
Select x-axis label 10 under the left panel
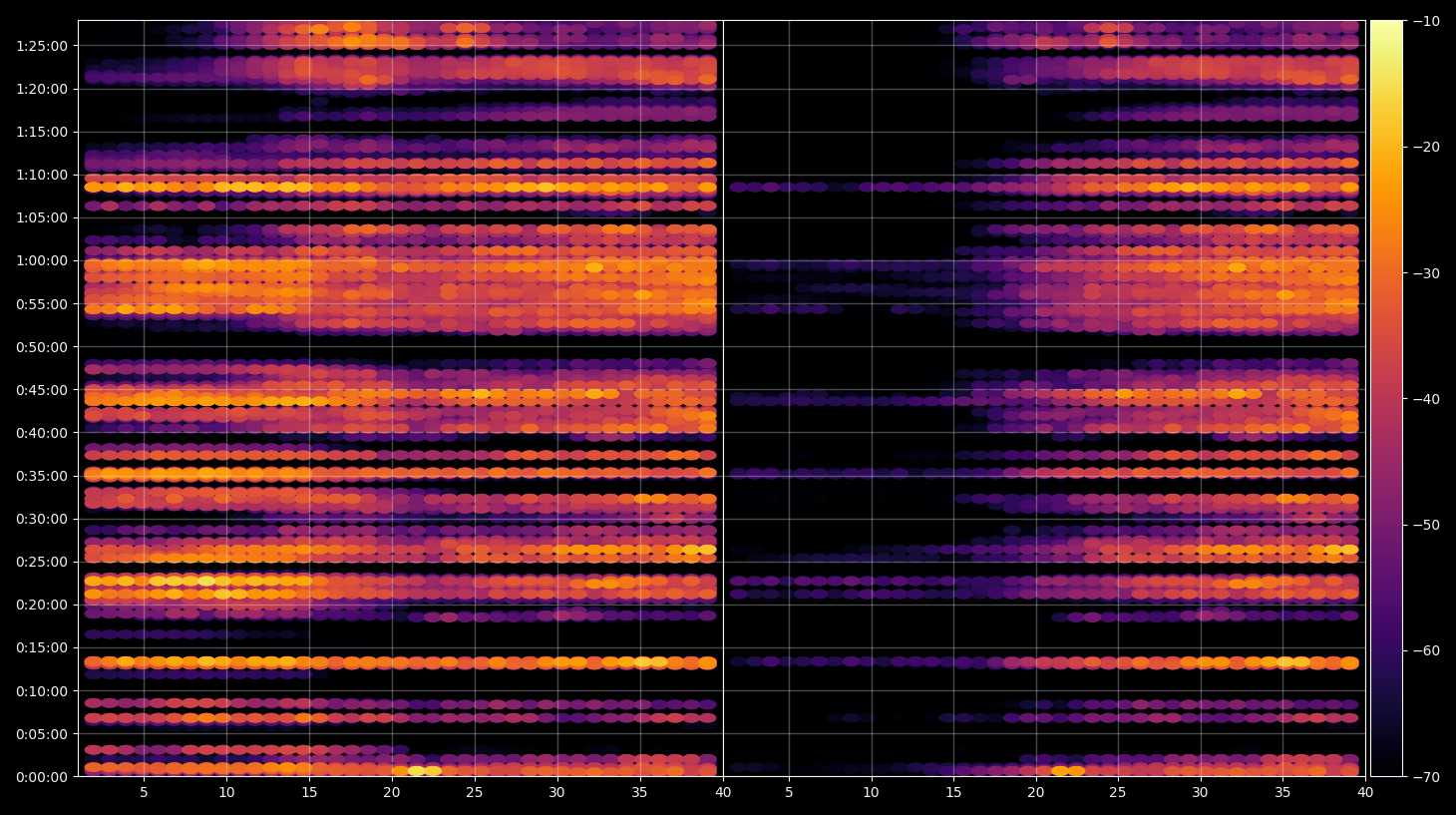(x=226, y=793)
